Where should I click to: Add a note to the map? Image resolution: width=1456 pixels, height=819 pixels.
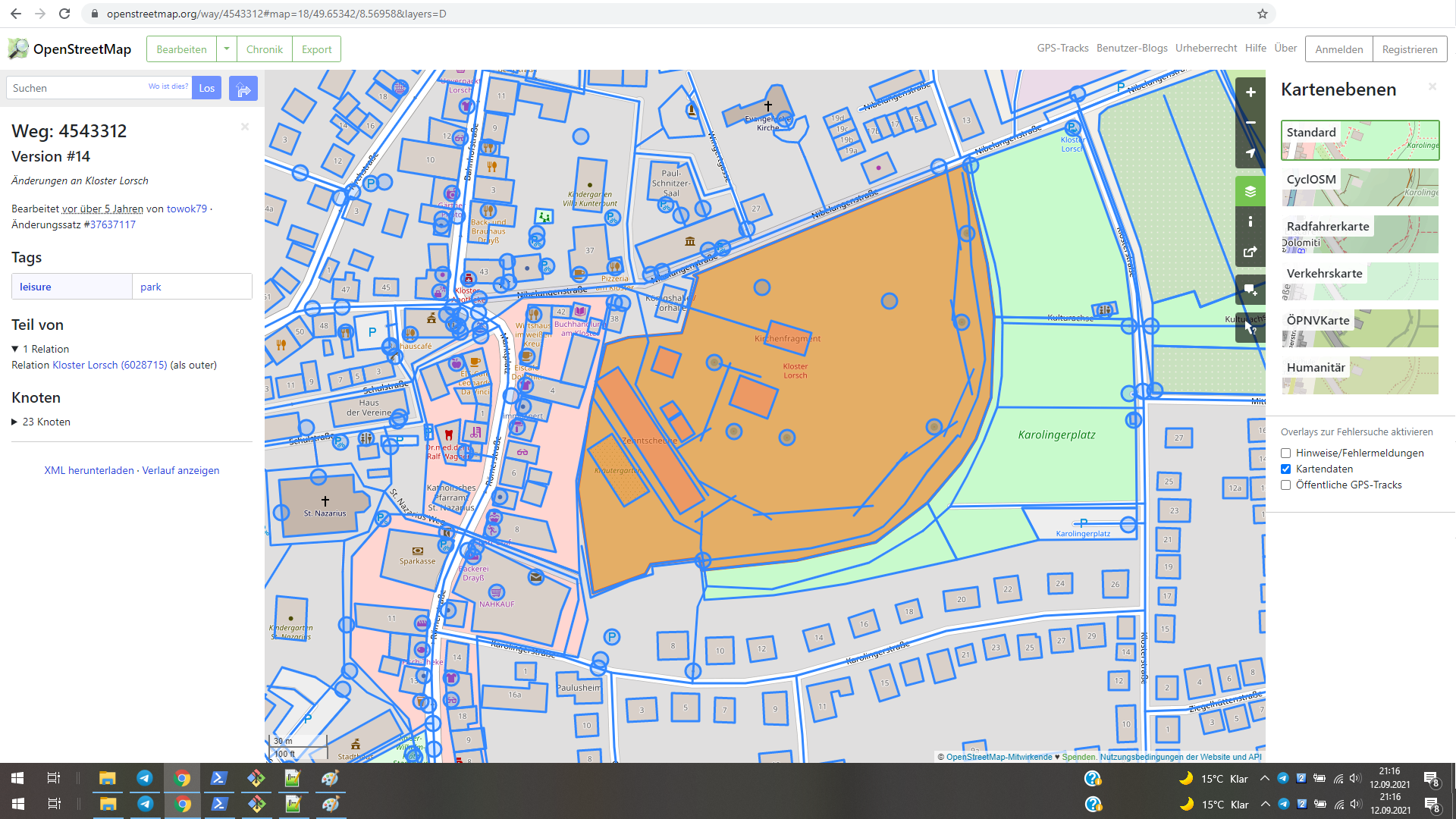coord(1250,290)
